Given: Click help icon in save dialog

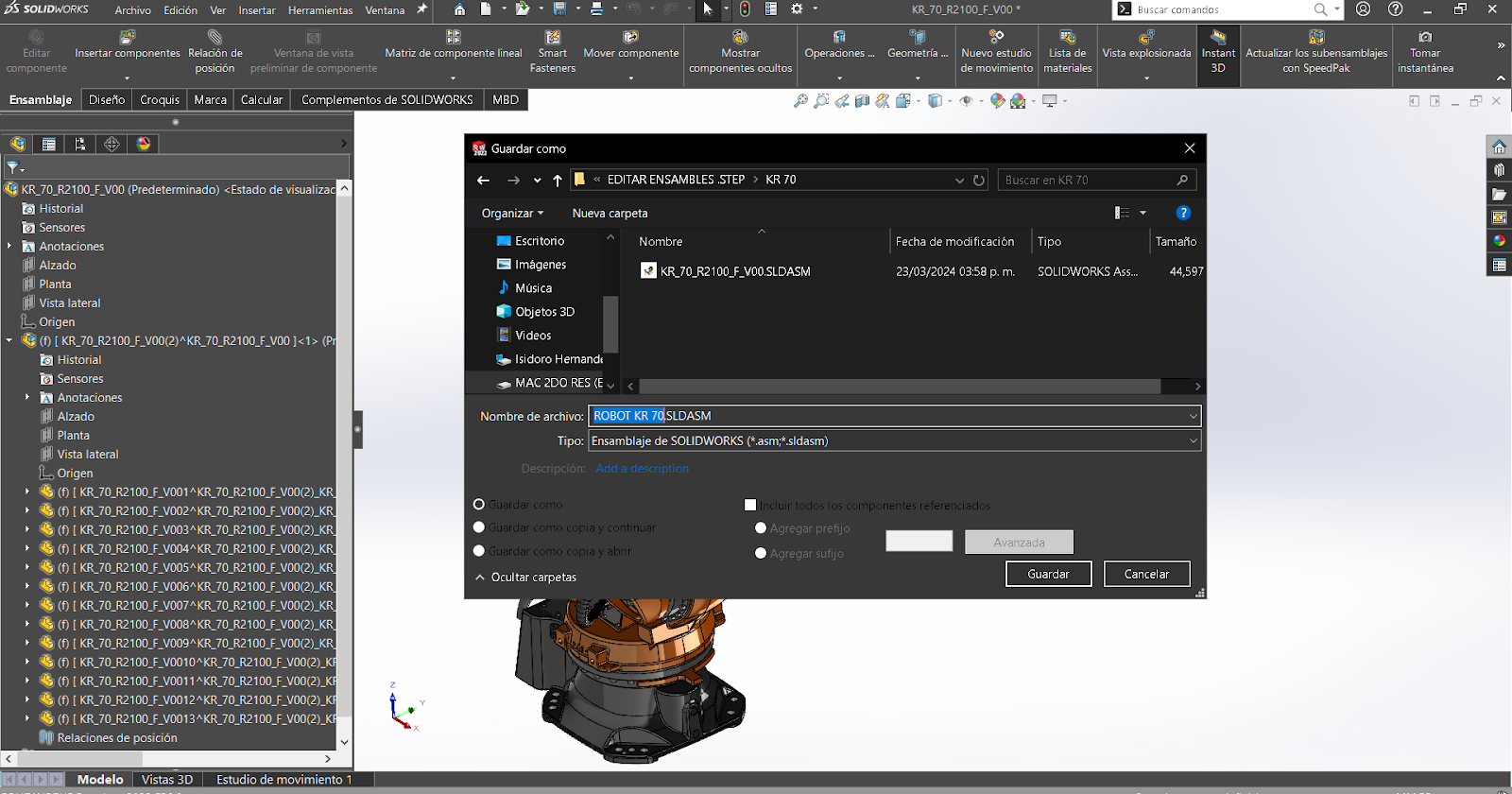Looking at the screenshot, I should tap(1183, 213).
